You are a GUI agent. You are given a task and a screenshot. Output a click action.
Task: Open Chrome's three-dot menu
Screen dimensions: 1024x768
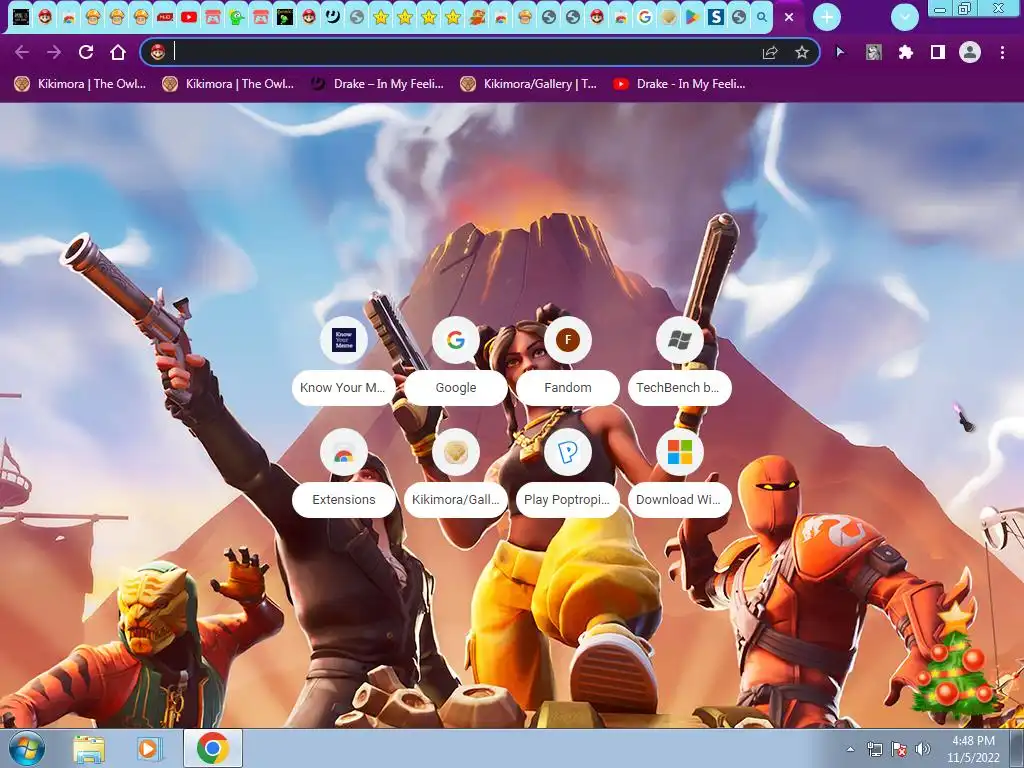pyautogui.click(x=1002, y=52)
